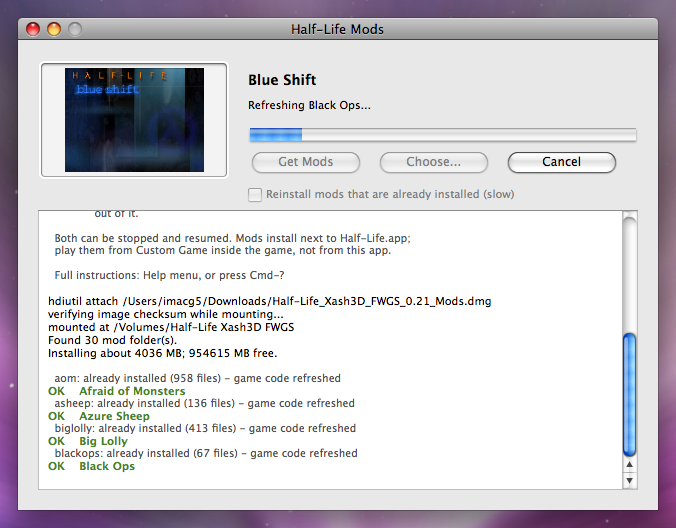Click the 'OK Afraid of Monsters' line

(x=116, y=391)
